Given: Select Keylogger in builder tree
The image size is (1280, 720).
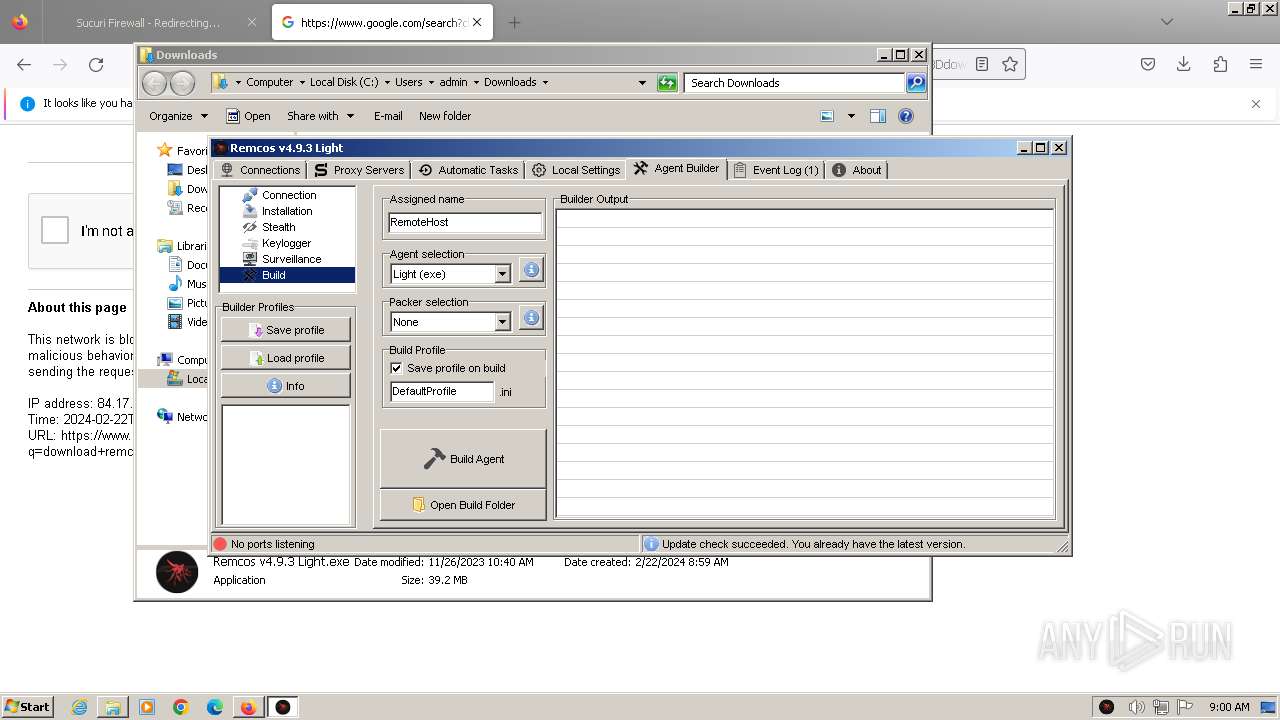Looking at the screenshot, I should 286,243.
